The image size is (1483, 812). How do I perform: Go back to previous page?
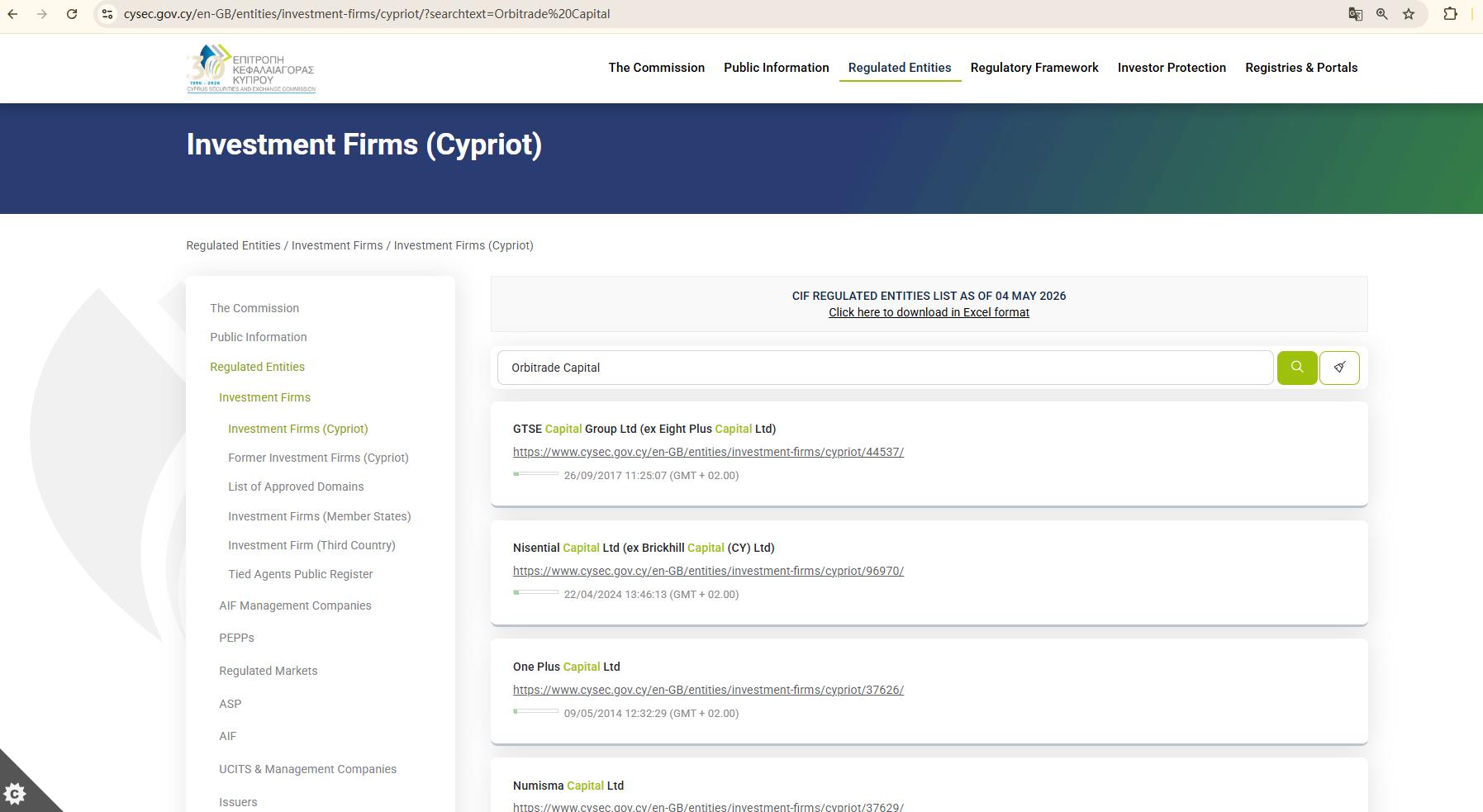click(x=13, y=14)
